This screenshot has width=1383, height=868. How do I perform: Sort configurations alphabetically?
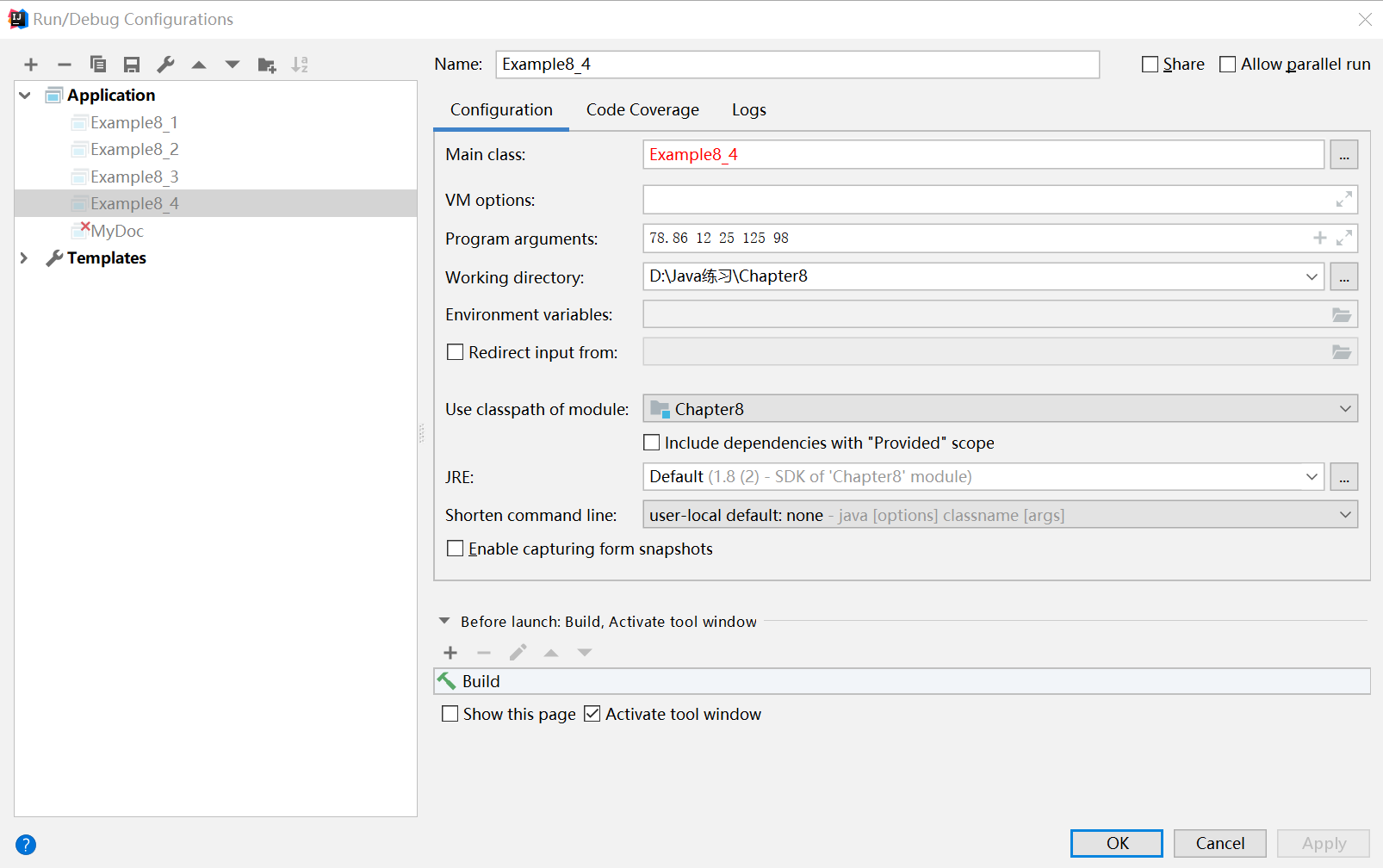tap(300, 65)
